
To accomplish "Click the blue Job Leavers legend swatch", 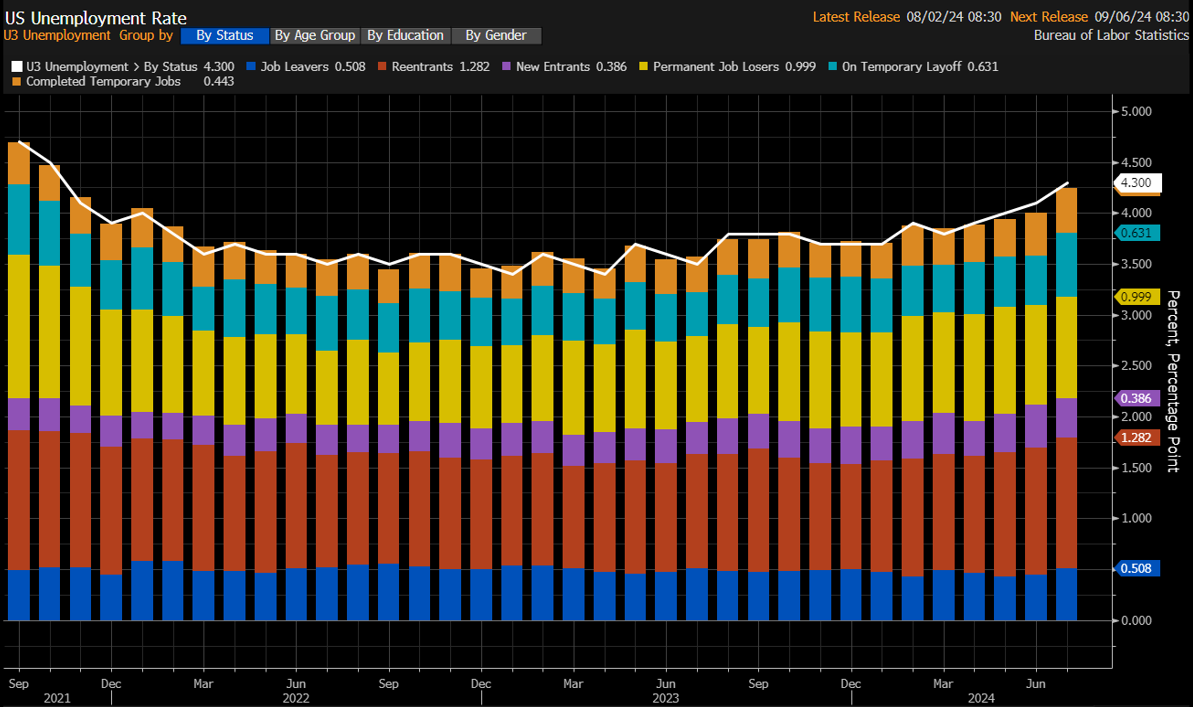I will [253, 67].
